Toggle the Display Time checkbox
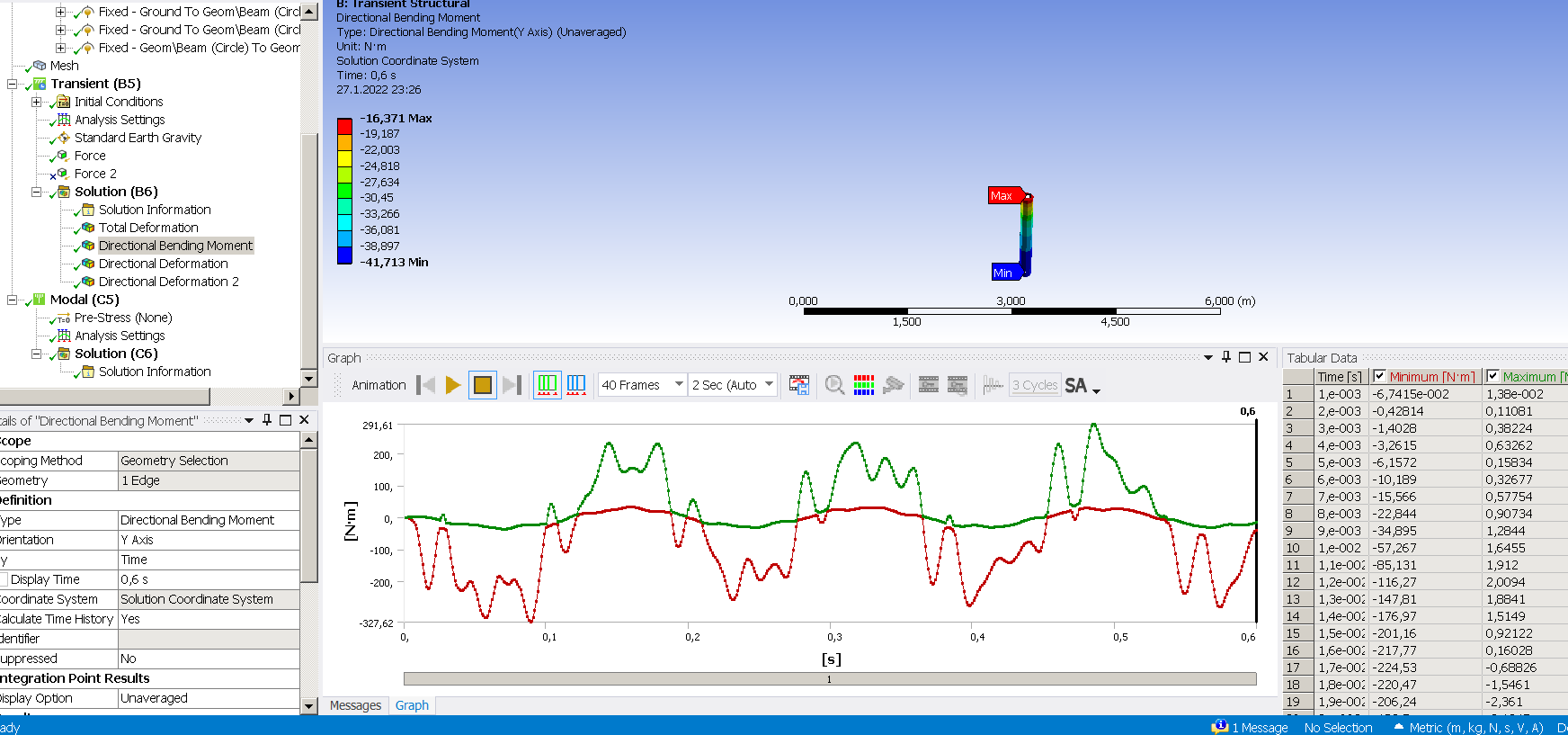1568x735 pixels. pyautogui.click(x=4, y=579)
